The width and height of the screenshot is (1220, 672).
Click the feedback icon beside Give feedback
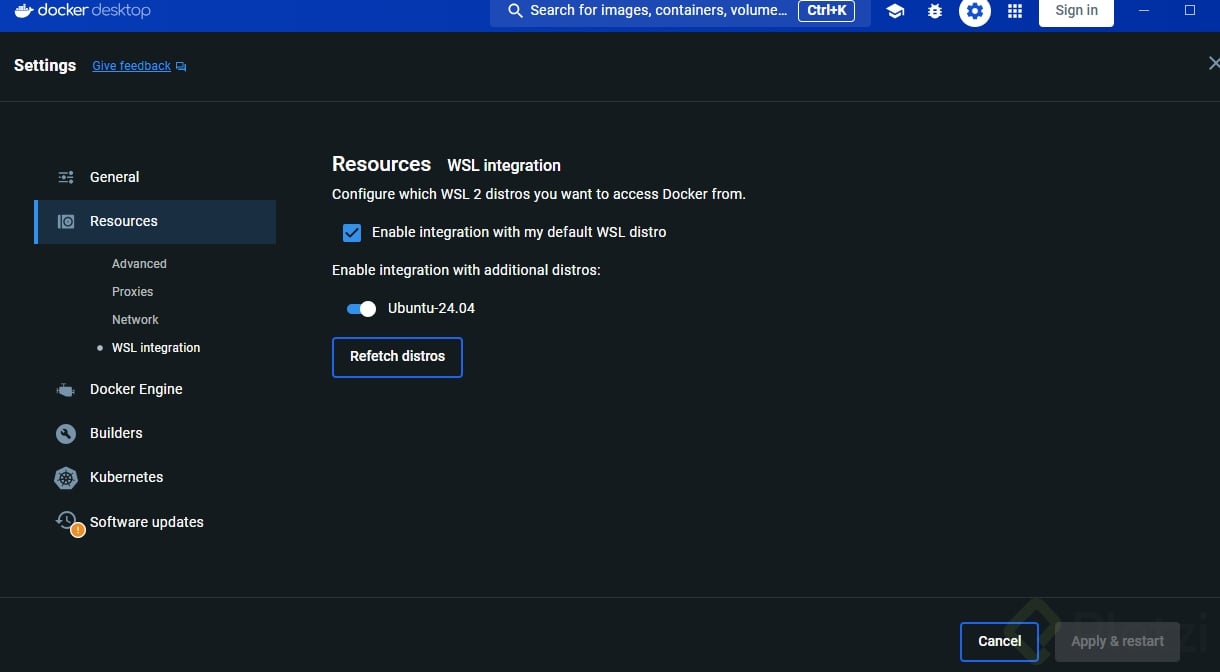[181, 66]
